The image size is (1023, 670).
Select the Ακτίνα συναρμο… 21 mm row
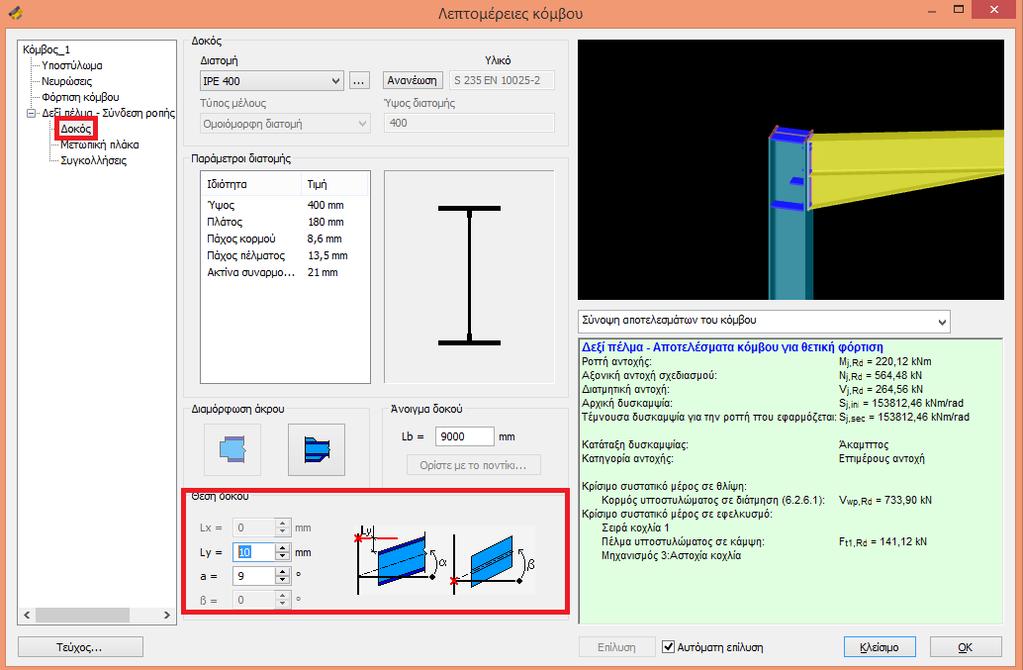pyautogui.click(x=285, y=273)
